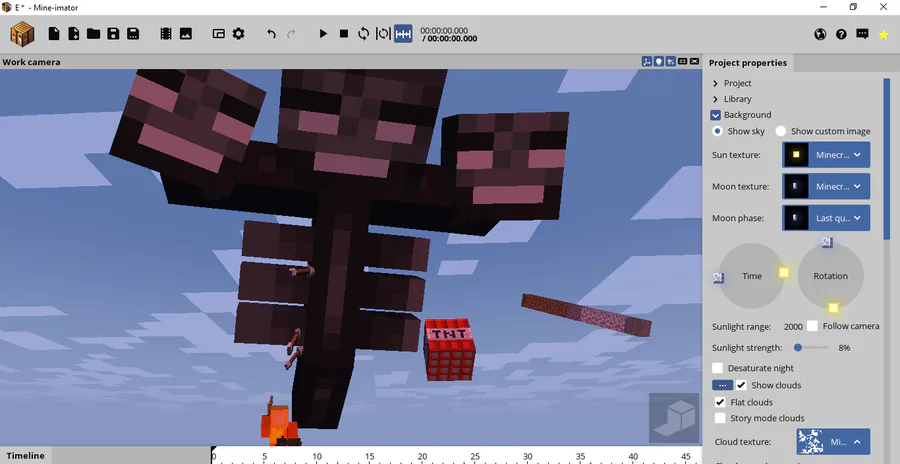Click the grayed-out redo arrow
Image resolution: width=900 pixels, height=464 pixels.
pos(291,34)
